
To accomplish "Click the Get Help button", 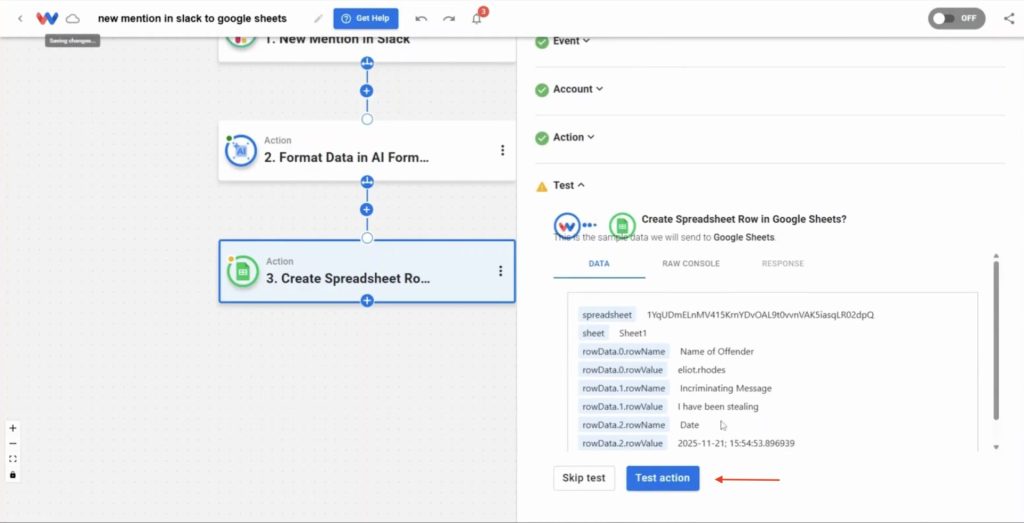I will pyautogui.click(x=366, y=18).
